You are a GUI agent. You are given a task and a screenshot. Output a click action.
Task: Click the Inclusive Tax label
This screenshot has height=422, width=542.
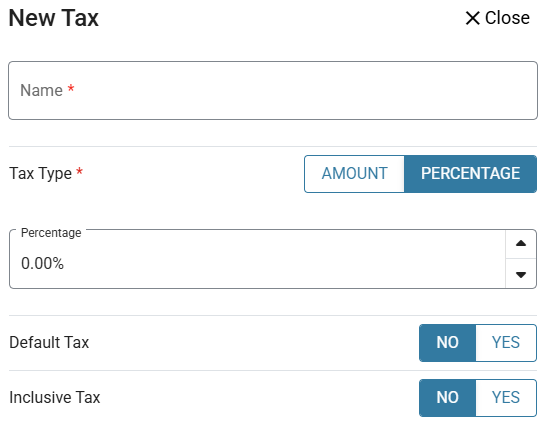[55, 397]
